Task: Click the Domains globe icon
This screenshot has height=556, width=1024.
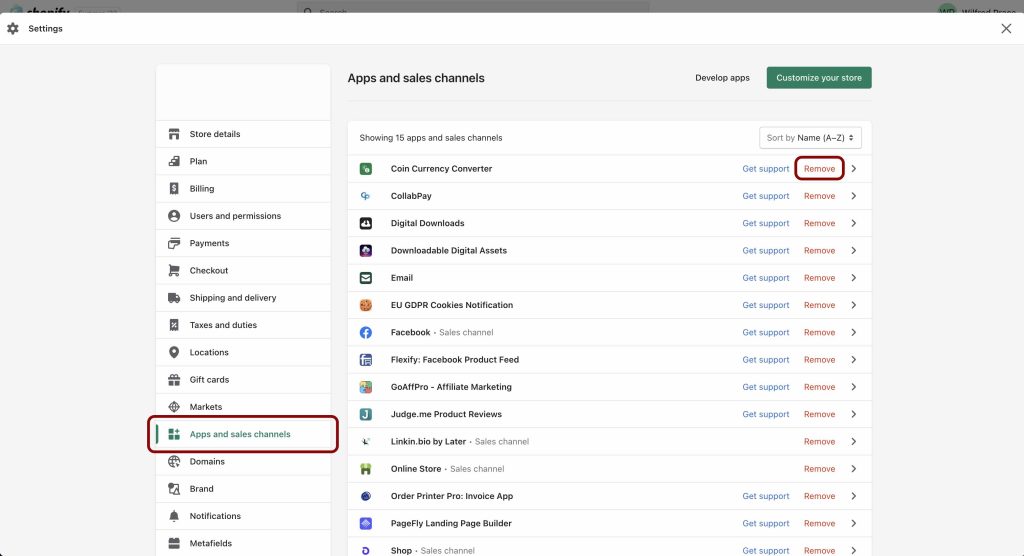Action: [174, 461]
